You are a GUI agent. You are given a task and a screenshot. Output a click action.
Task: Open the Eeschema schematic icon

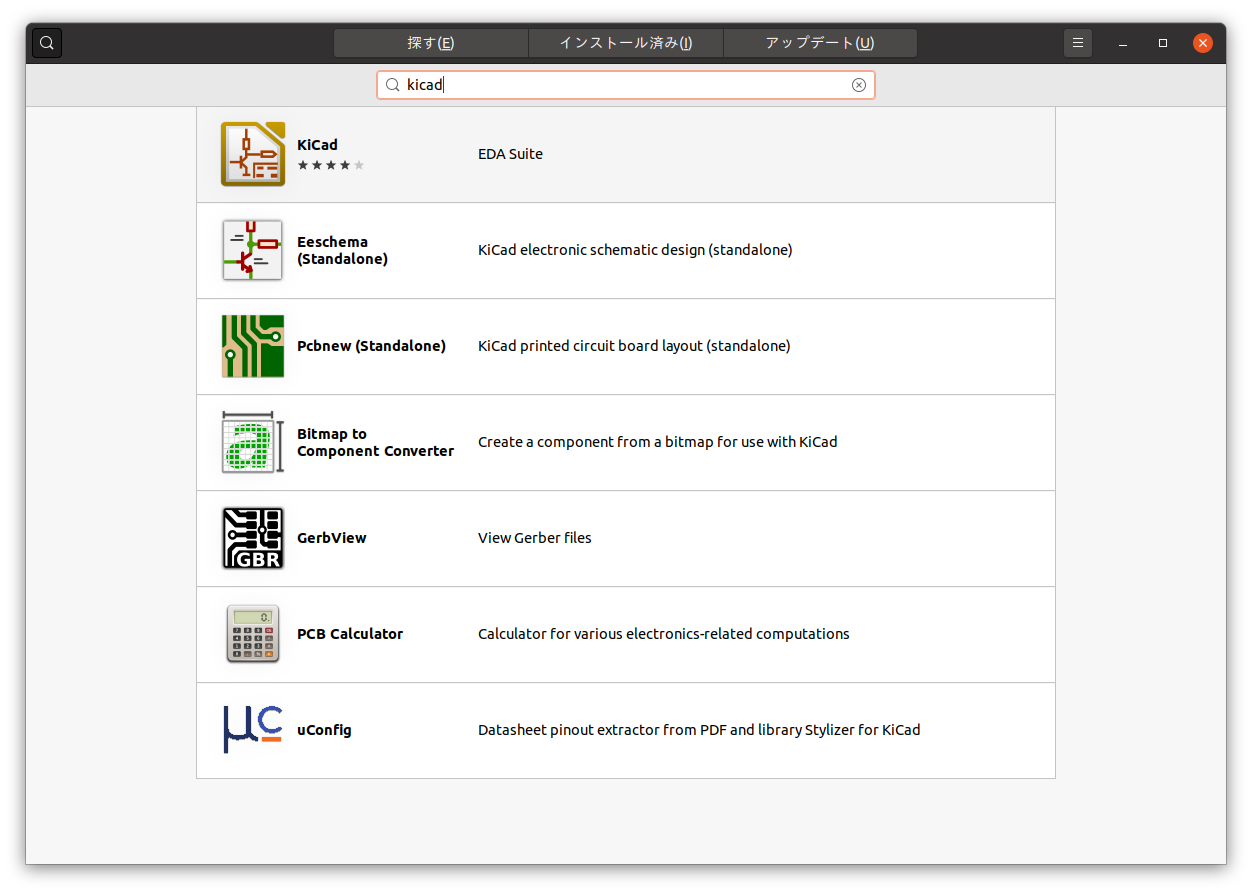(x=253, y=250)
